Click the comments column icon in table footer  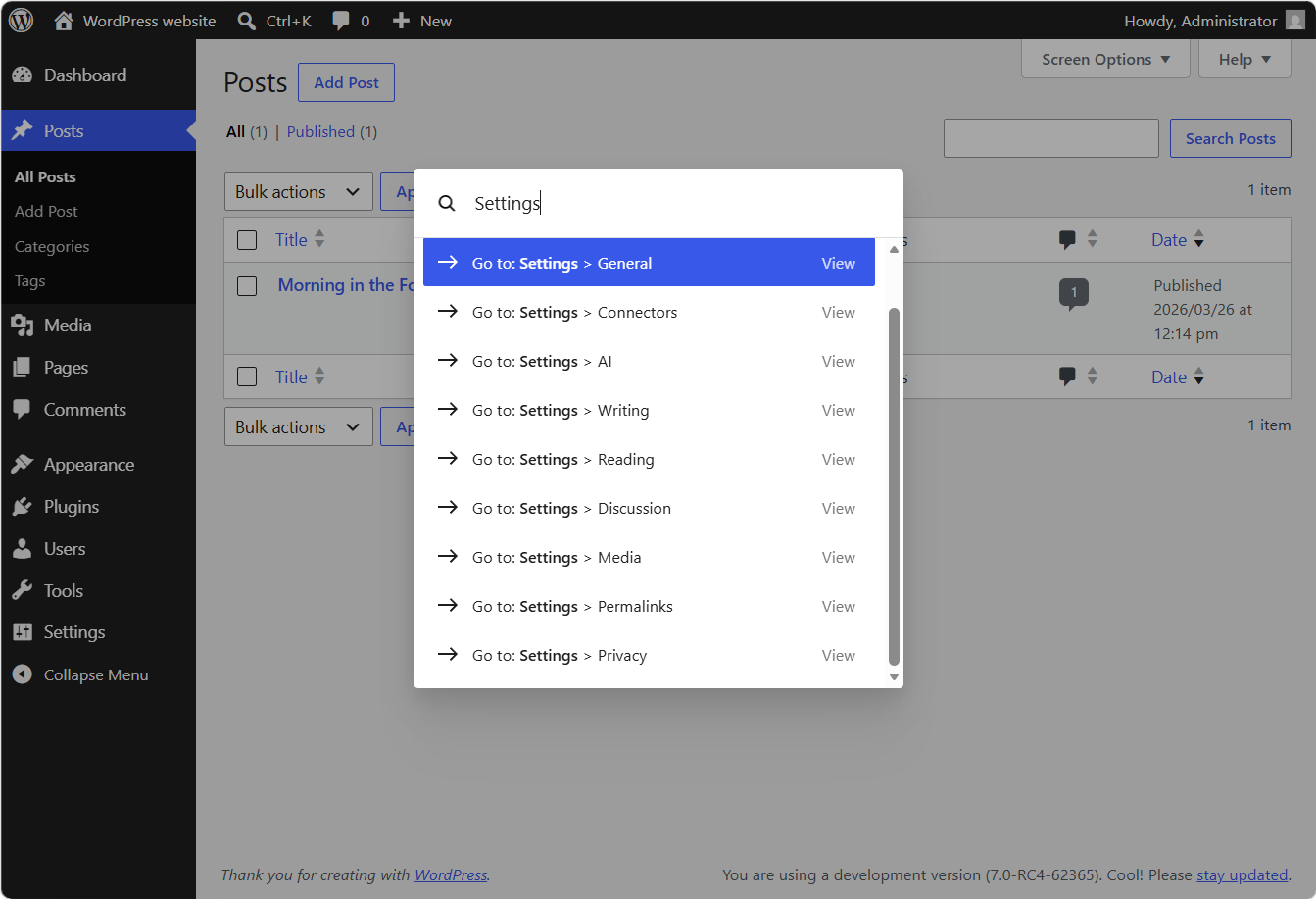click(x=1068, y=376)
